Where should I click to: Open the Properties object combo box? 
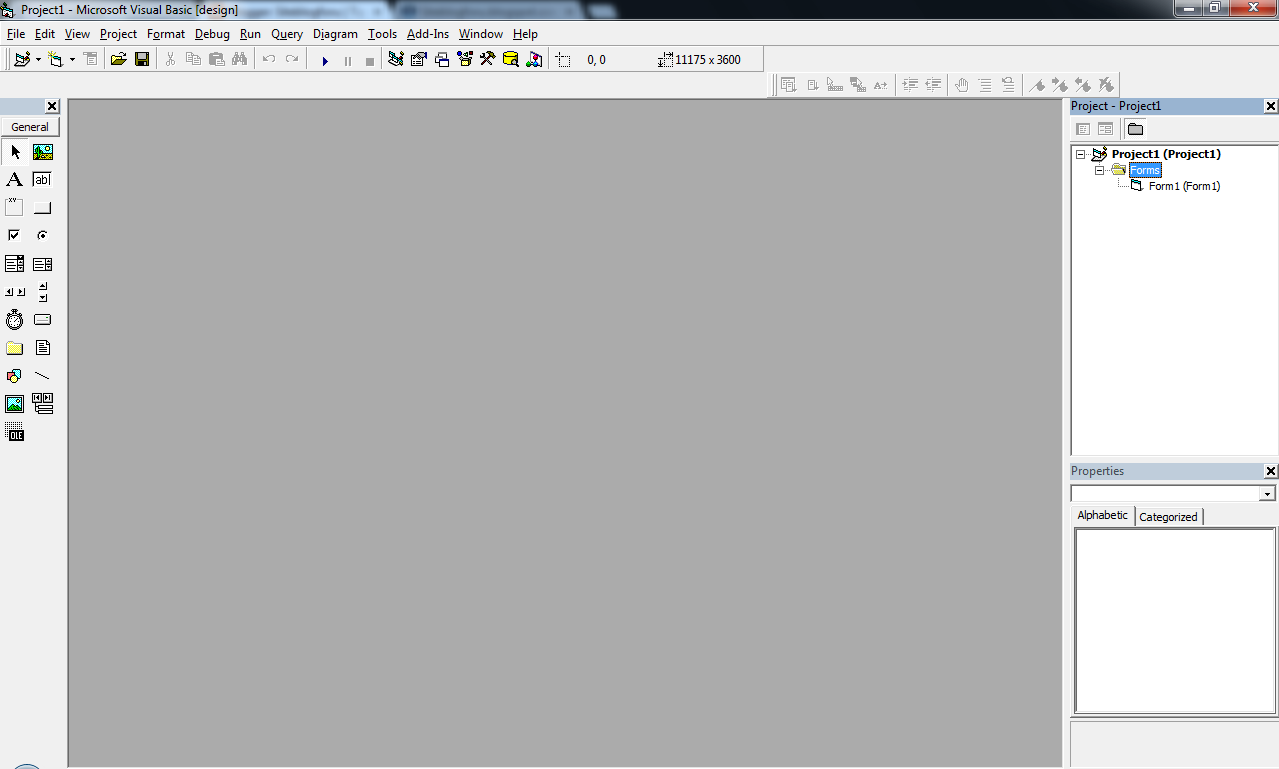pyautogui.click(x=1267, y=492)
